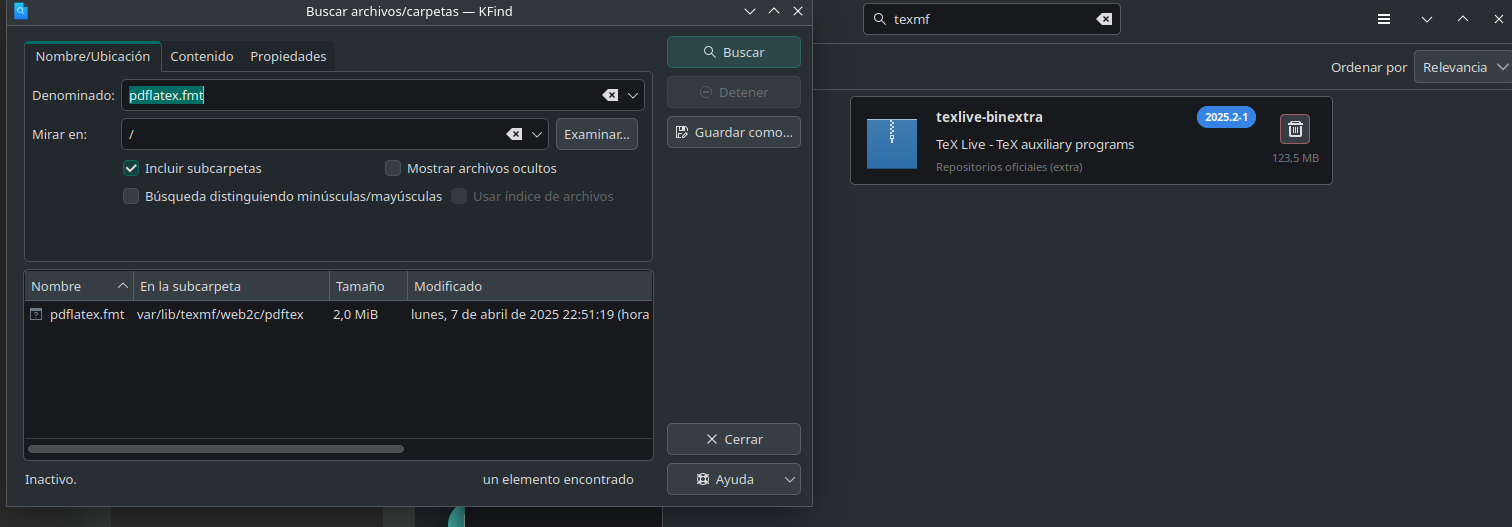This screenshot has width=1512, height=527.
Task: Click the texmf search input box
Action: pyautogui.click(x=990, y=19)
